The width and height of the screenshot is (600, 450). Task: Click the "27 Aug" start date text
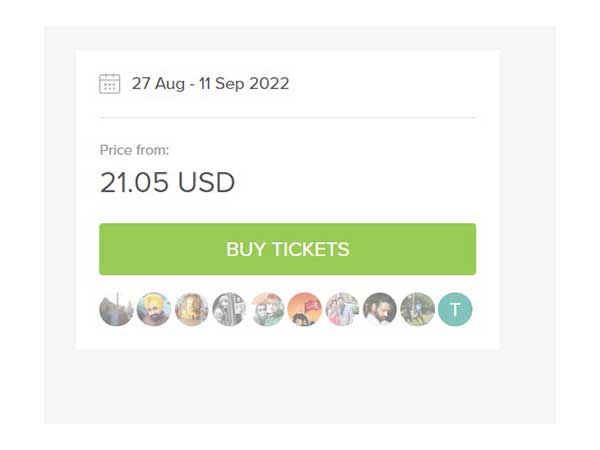(157, 84)
